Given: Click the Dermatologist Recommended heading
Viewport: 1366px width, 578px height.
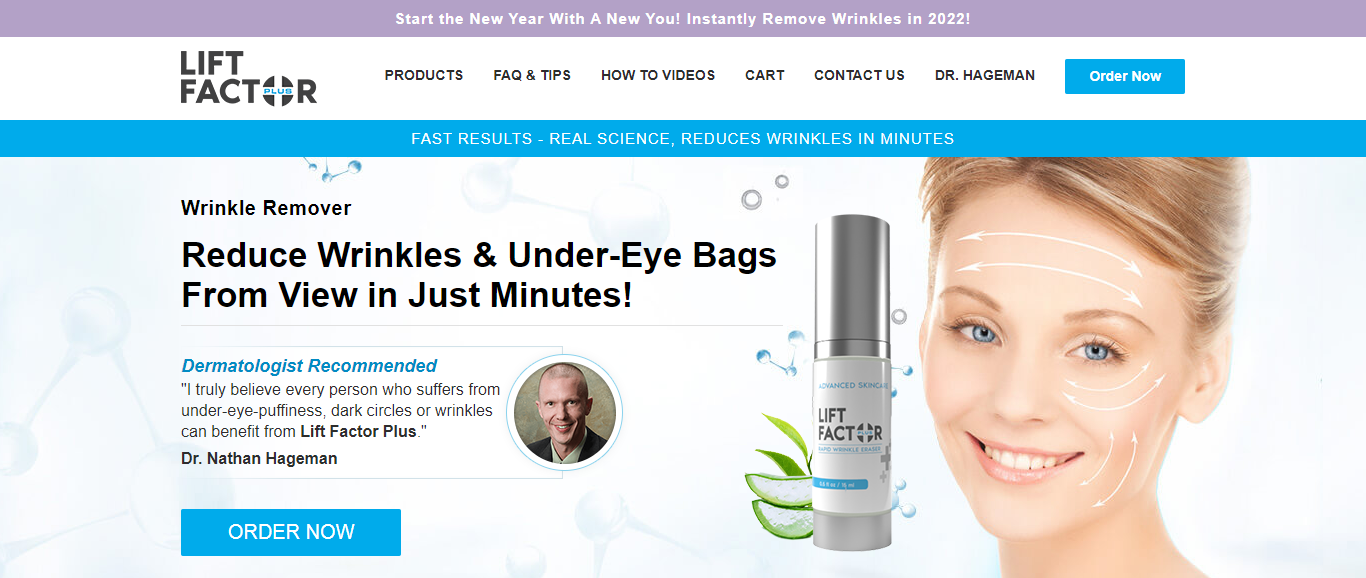Looking at the screenshot, I should point(309,366).
